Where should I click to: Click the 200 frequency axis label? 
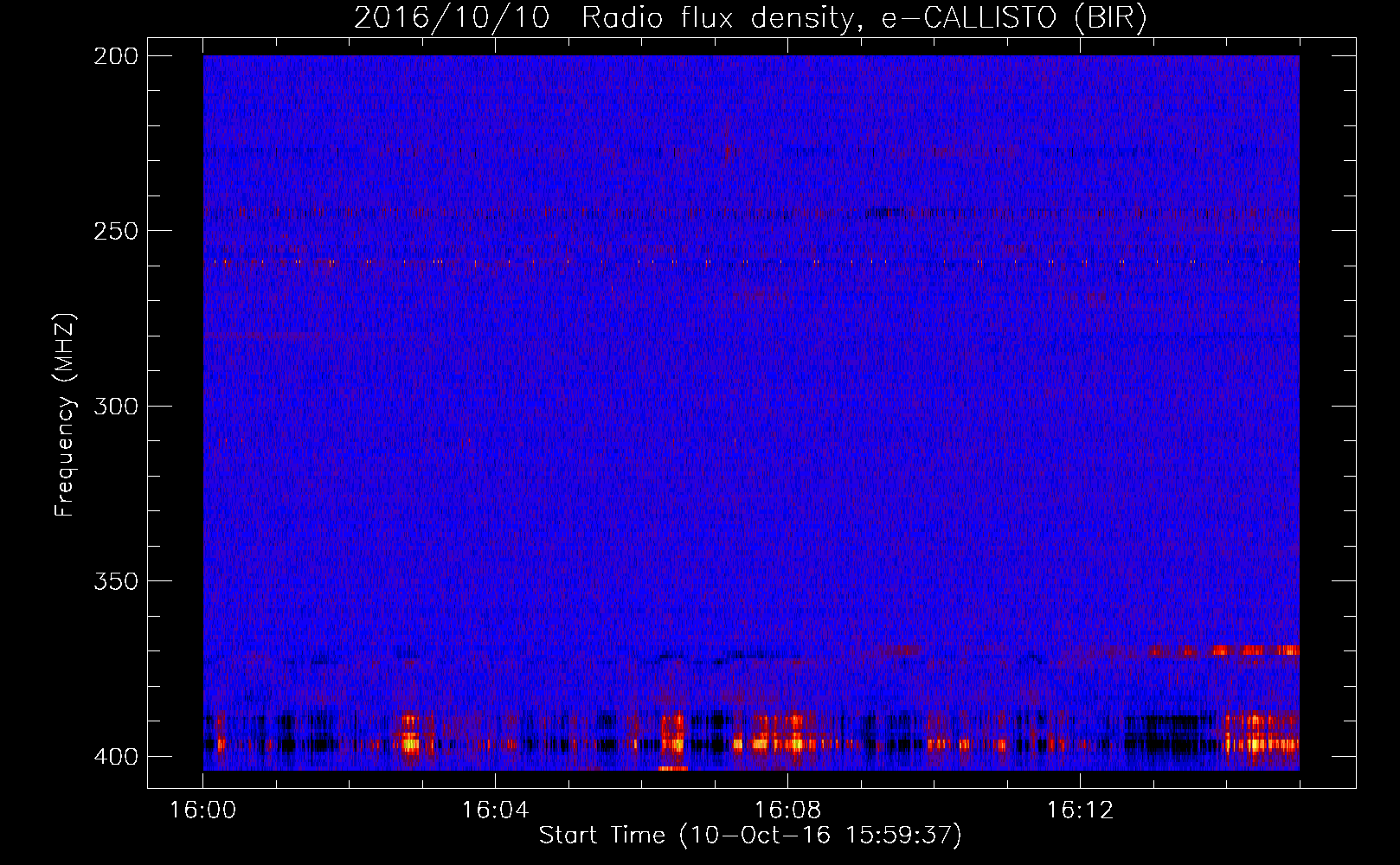click(115, 56)
